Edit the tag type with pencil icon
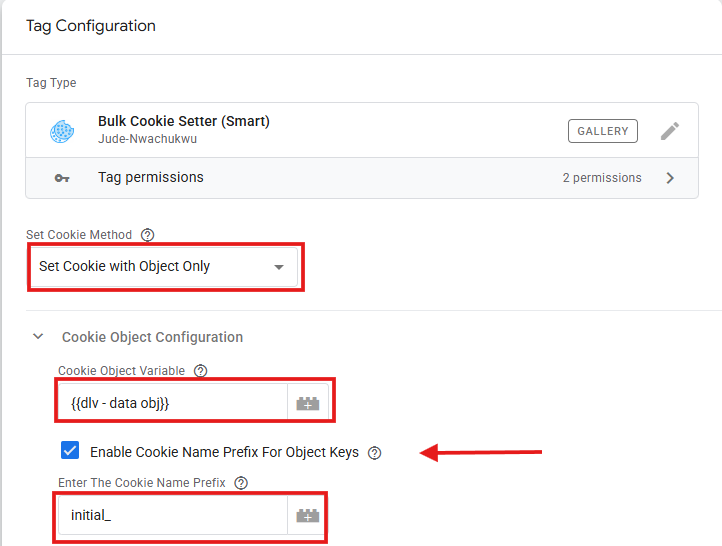 (670, 131)
